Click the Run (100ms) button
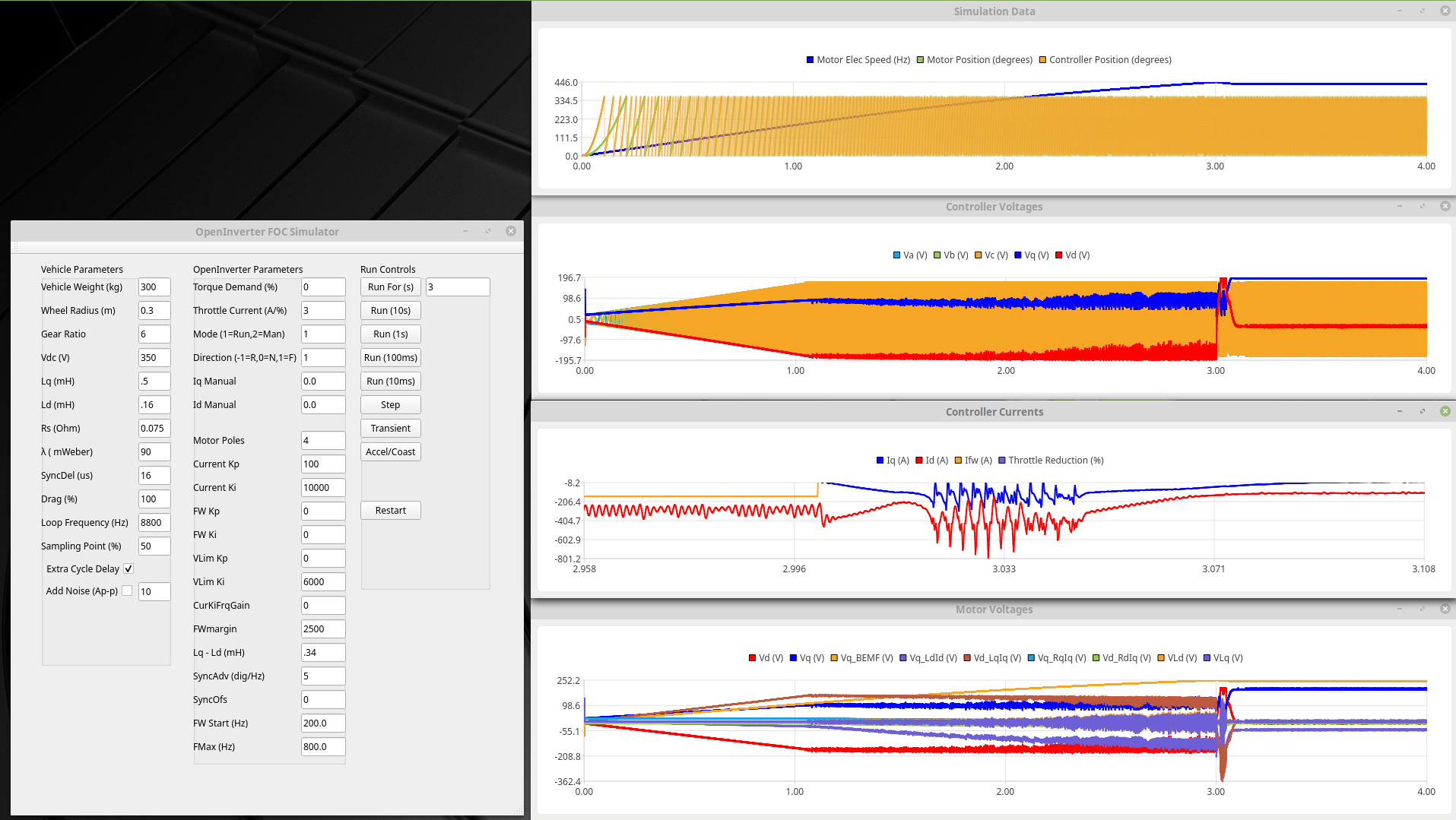The image size is (1456, 820). coord(390,358)
